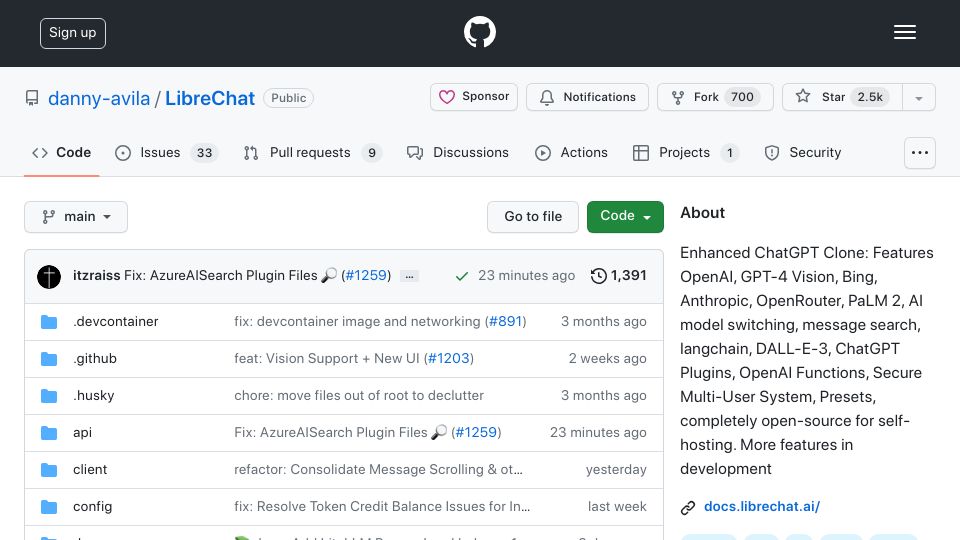Open the hamburger navigation menu
Viewport: 960px width, 540px height.
point(904,32)
